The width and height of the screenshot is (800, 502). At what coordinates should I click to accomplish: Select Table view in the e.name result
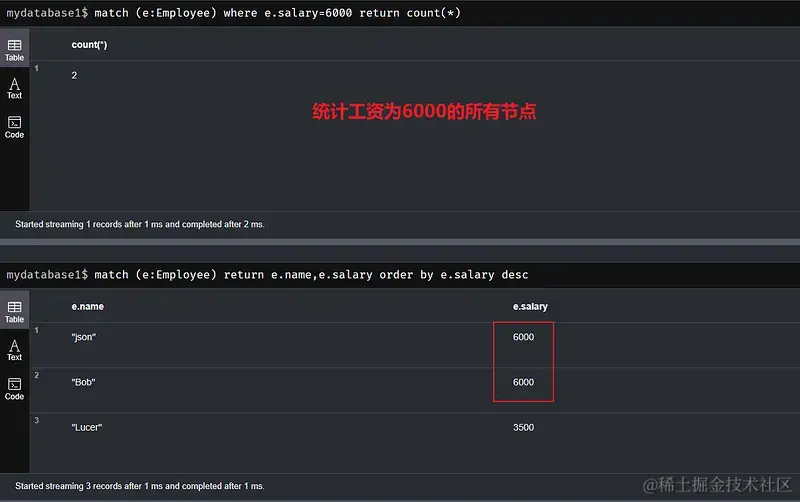(14, 312)
